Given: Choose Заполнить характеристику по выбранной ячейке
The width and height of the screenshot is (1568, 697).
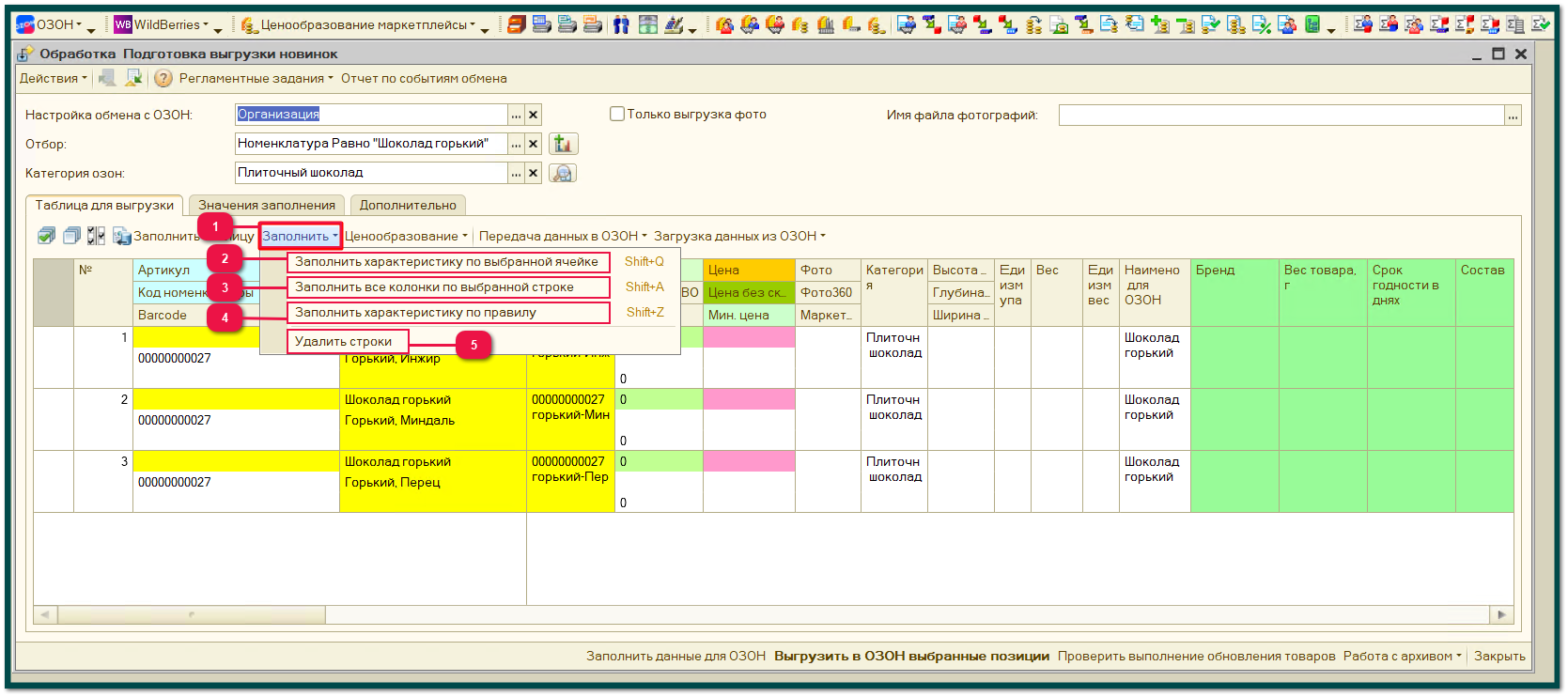Looking at the screenshot, I should (x=447, y=262).
